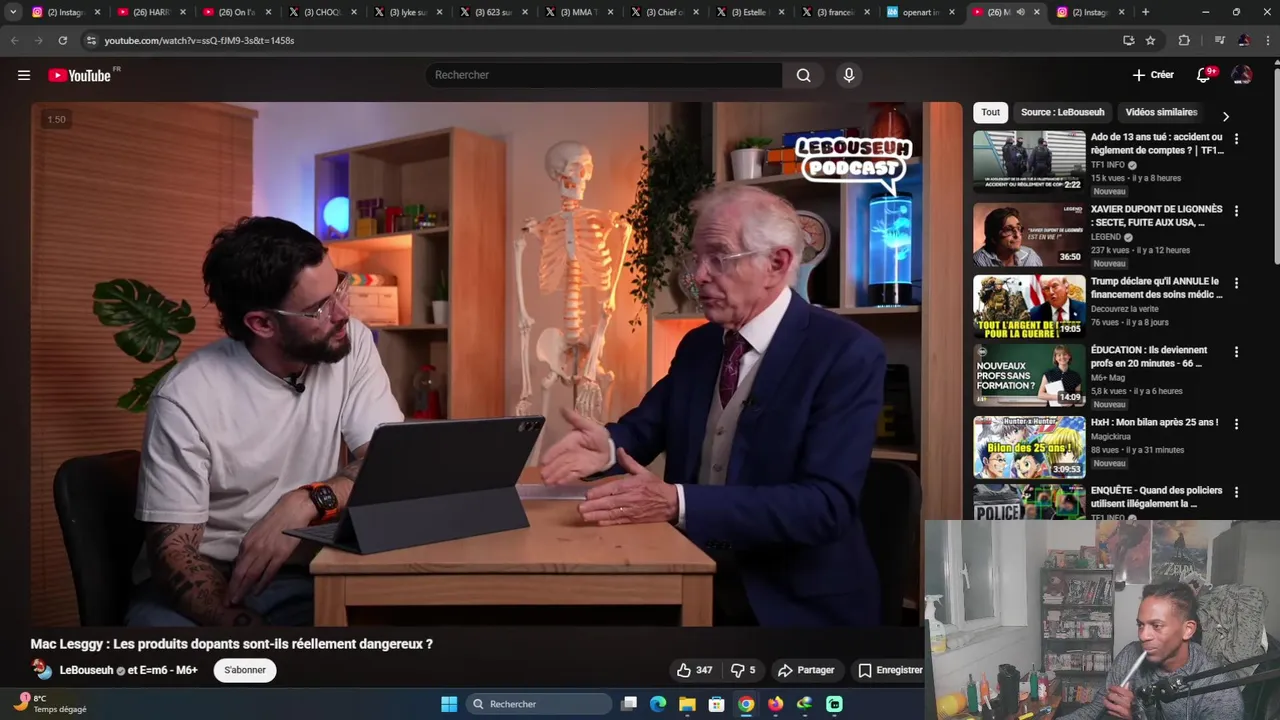Show next filter chips with right arrow

(x=1225, y=116)
